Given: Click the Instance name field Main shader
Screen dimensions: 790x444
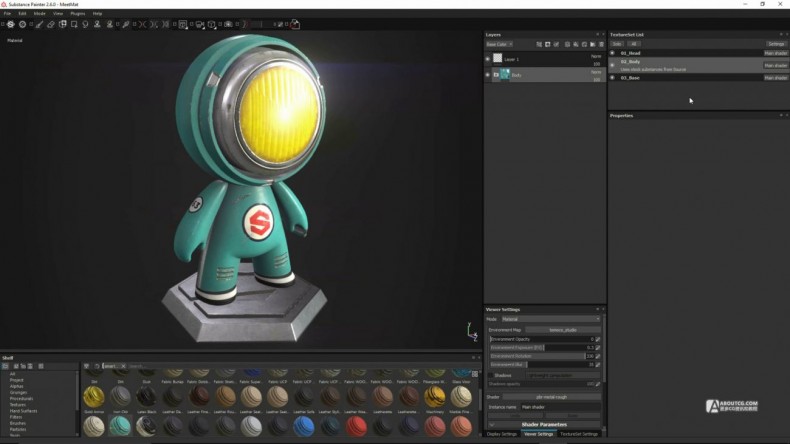Looking at the screenshot, I should (560, 407).
